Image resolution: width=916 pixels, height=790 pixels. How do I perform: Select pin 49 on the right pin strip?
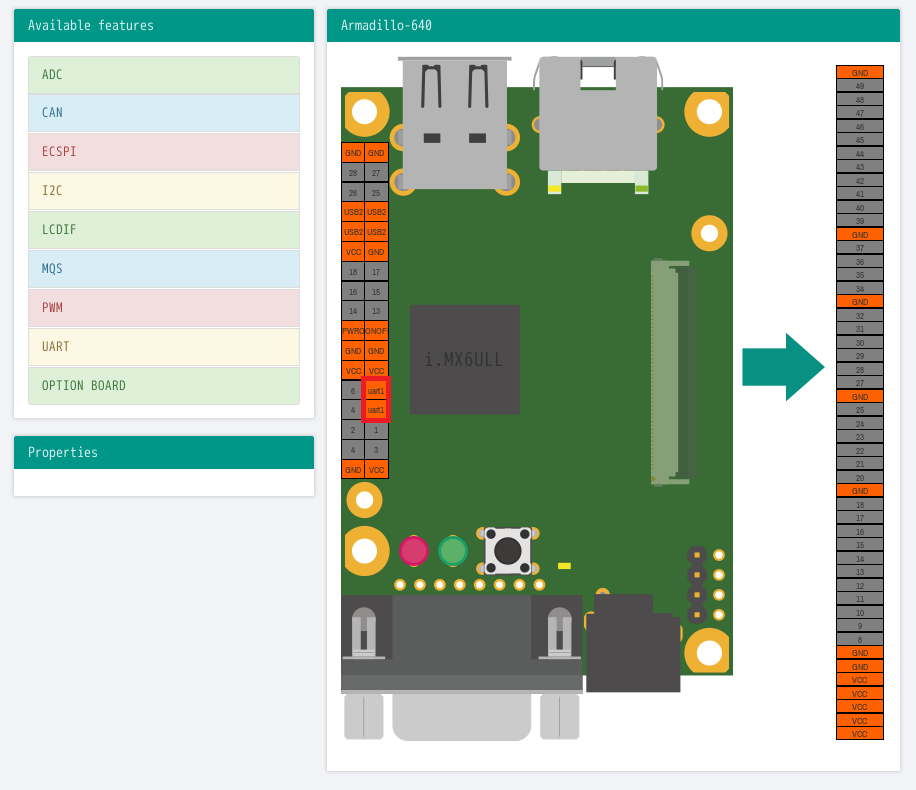point(859,86)
